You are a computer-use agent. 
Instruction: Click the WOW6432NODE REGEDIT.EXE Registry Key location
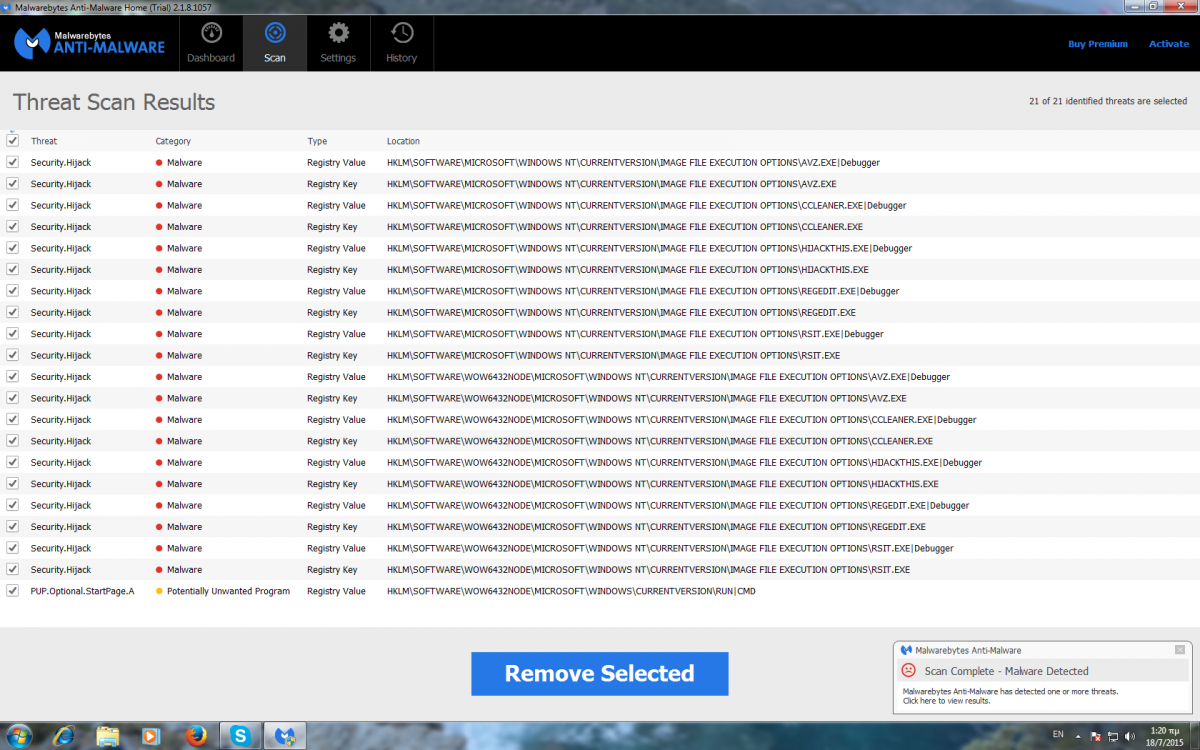click(x=656, y=527)
